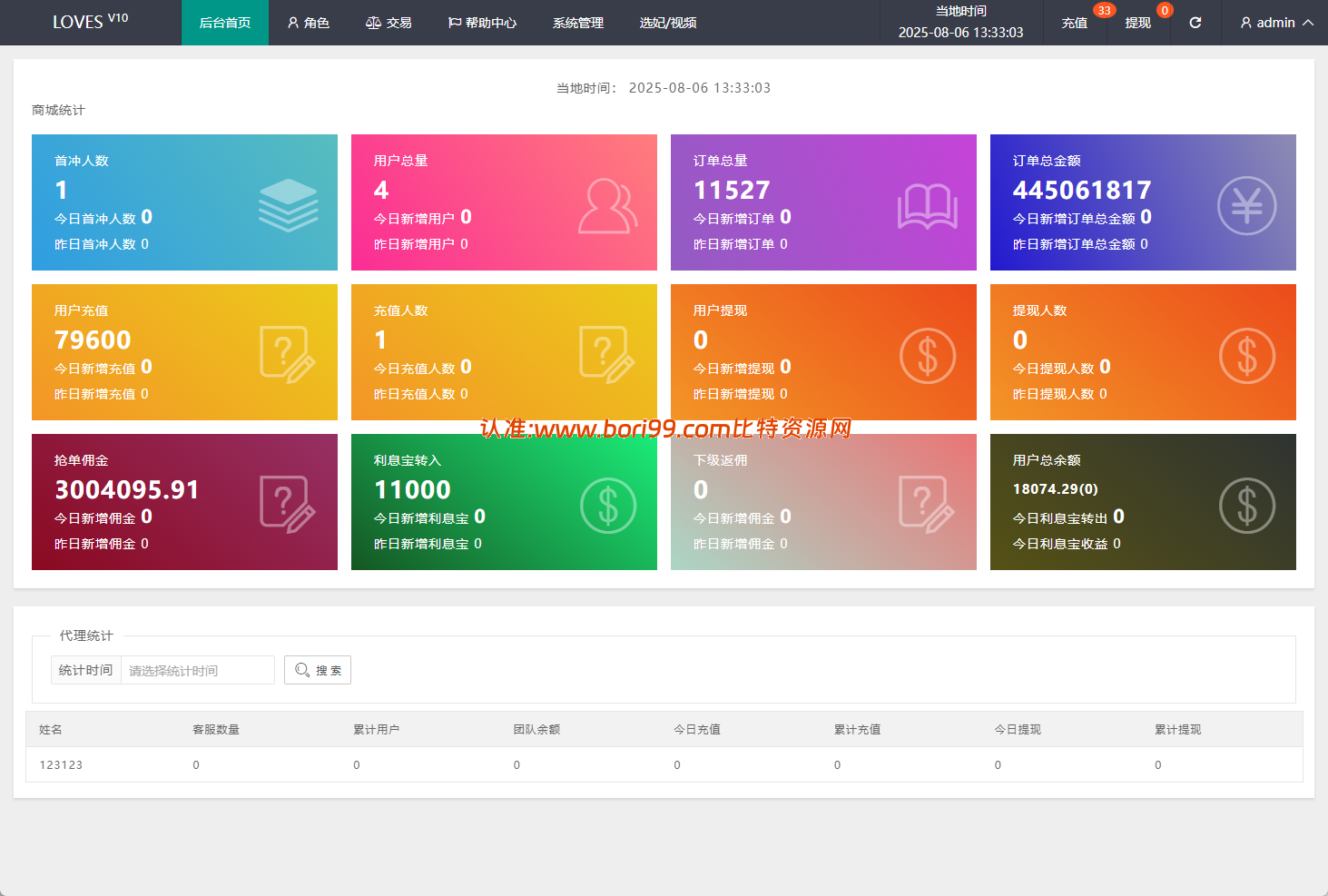Open the 交易 menu
1328x896 pixels.
click(389, 23)
